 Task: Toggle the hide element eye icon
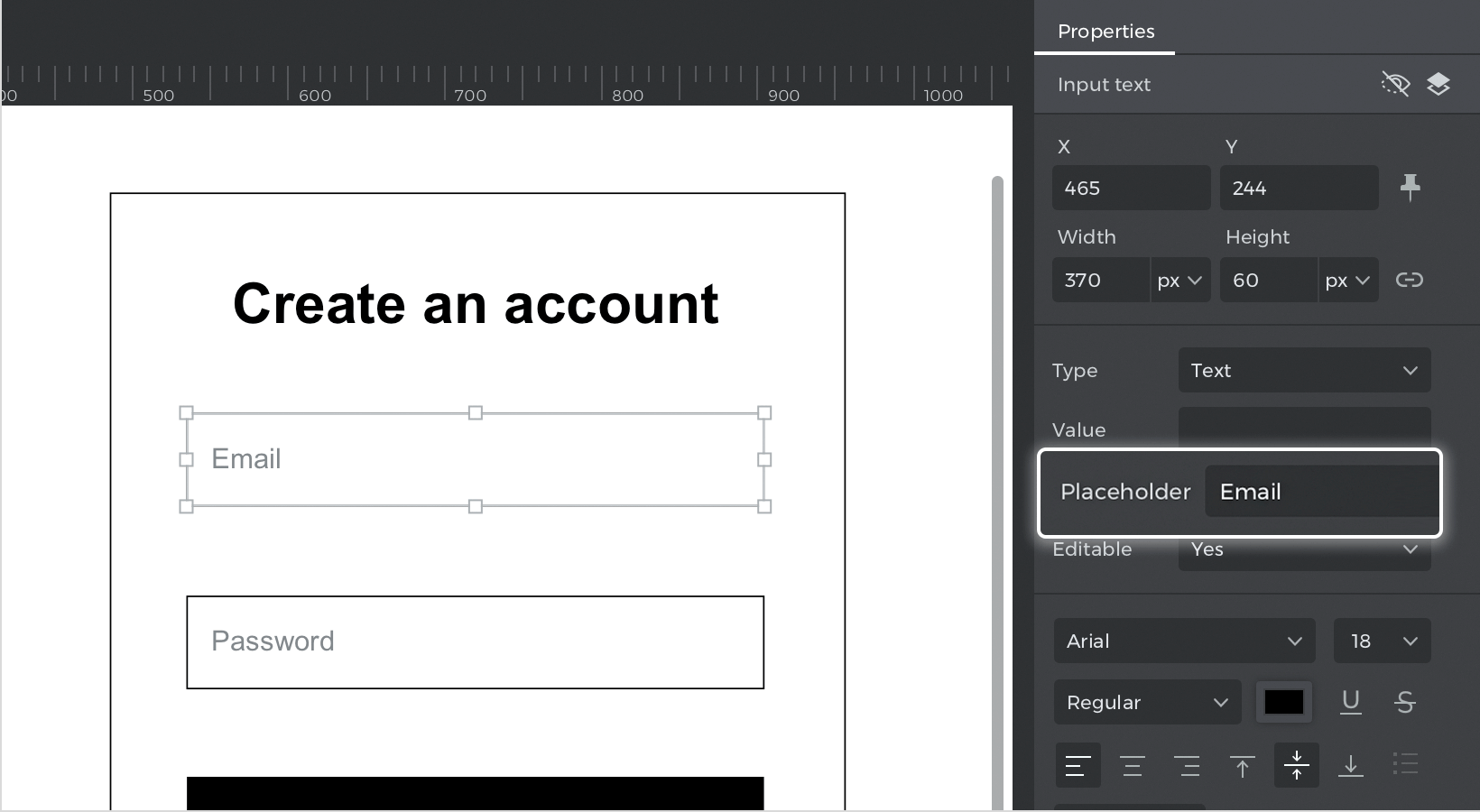tap(1395, 85)
